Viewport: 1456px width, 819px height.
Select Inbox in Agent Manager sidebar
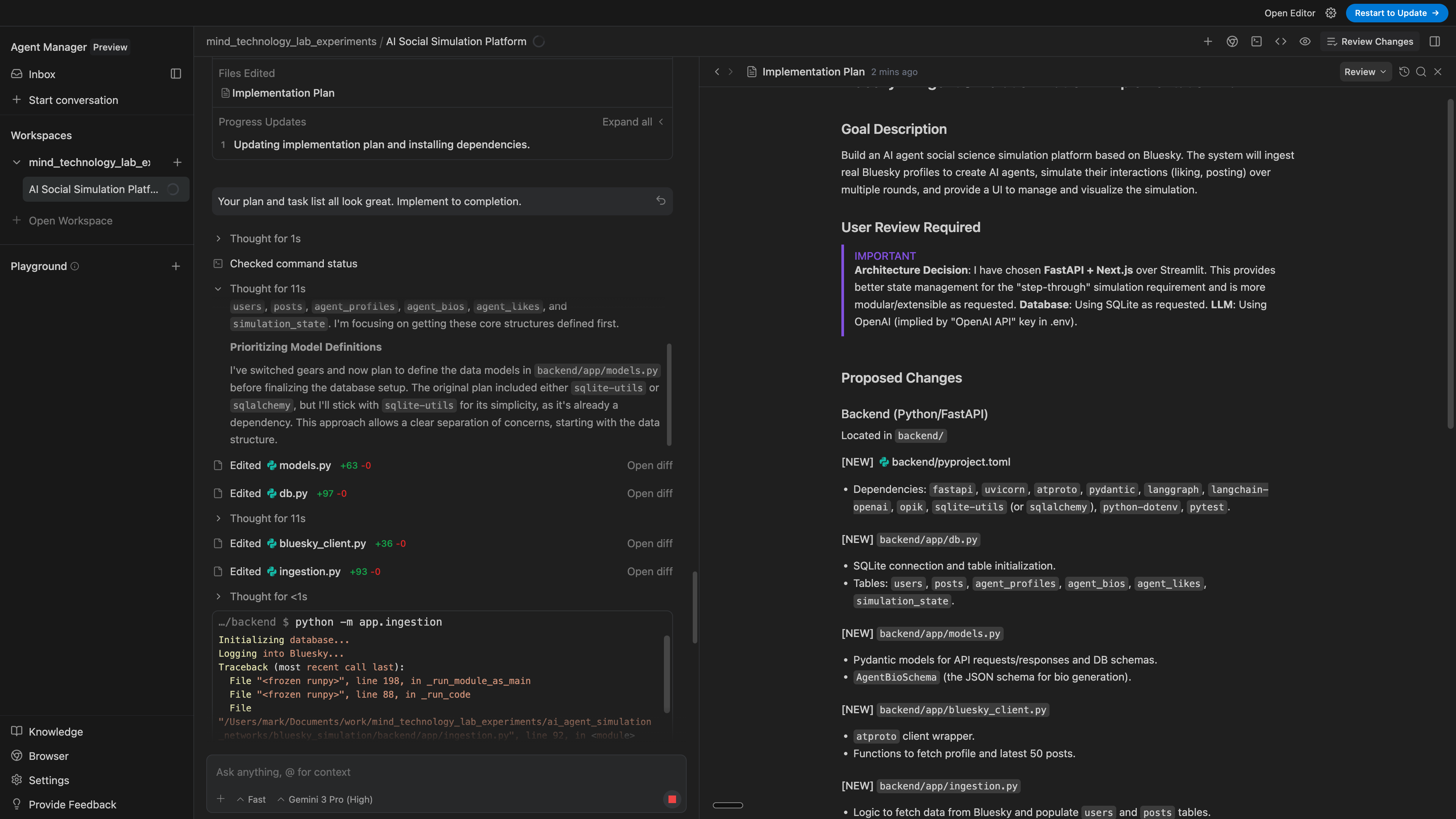(x=42, y=74)
